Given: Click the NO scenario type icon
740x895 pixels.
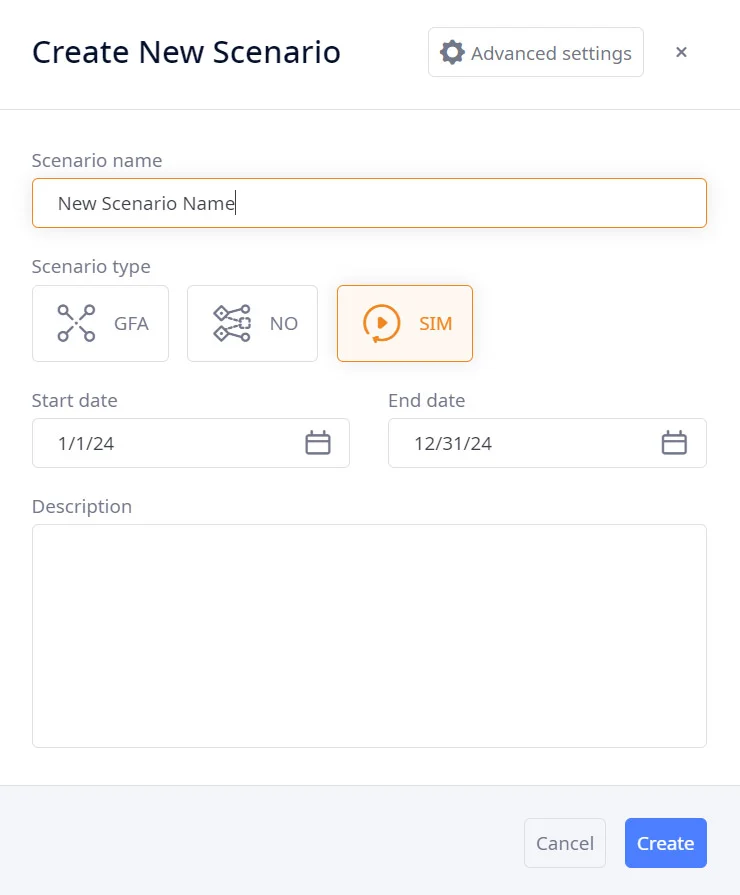Looking at the screenshot, I should pos(232,323).
